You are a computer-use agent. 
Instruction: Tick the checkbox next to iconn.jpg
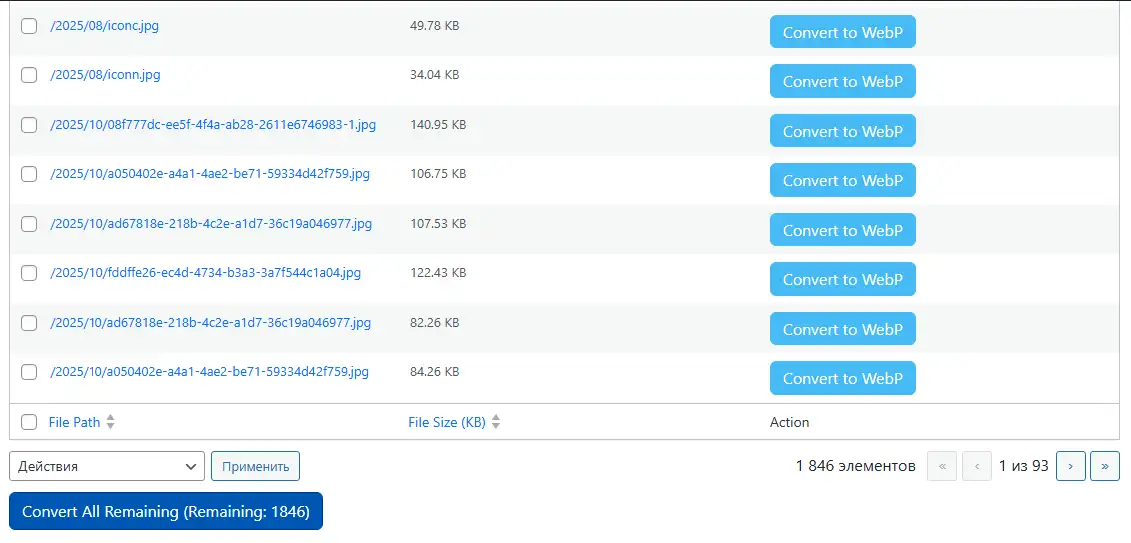pos(29,75)
